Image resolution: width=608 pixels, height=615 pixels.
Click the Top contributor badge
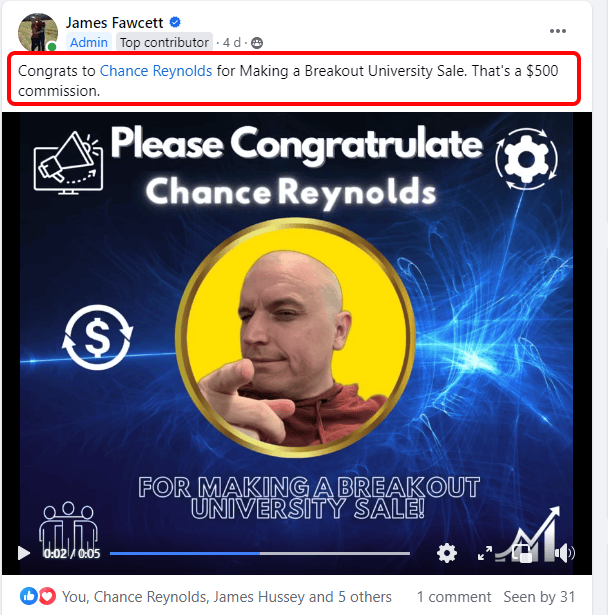coord(164,42)
